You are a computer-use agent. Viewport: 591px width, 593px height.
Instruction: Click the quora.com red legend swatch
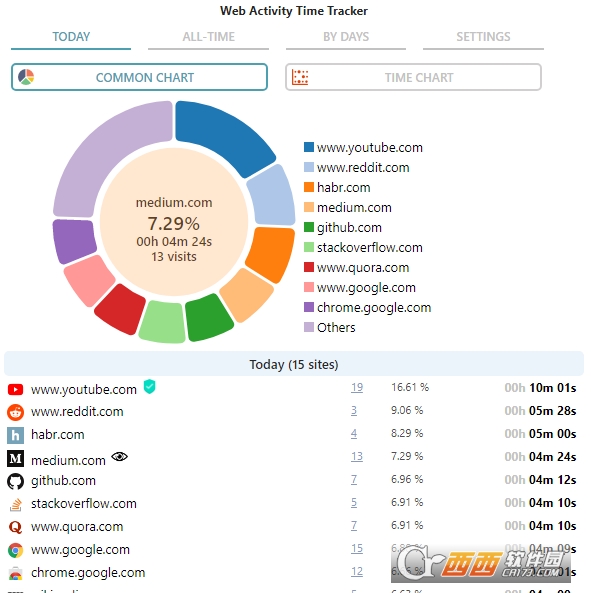[x=309, y=267]
